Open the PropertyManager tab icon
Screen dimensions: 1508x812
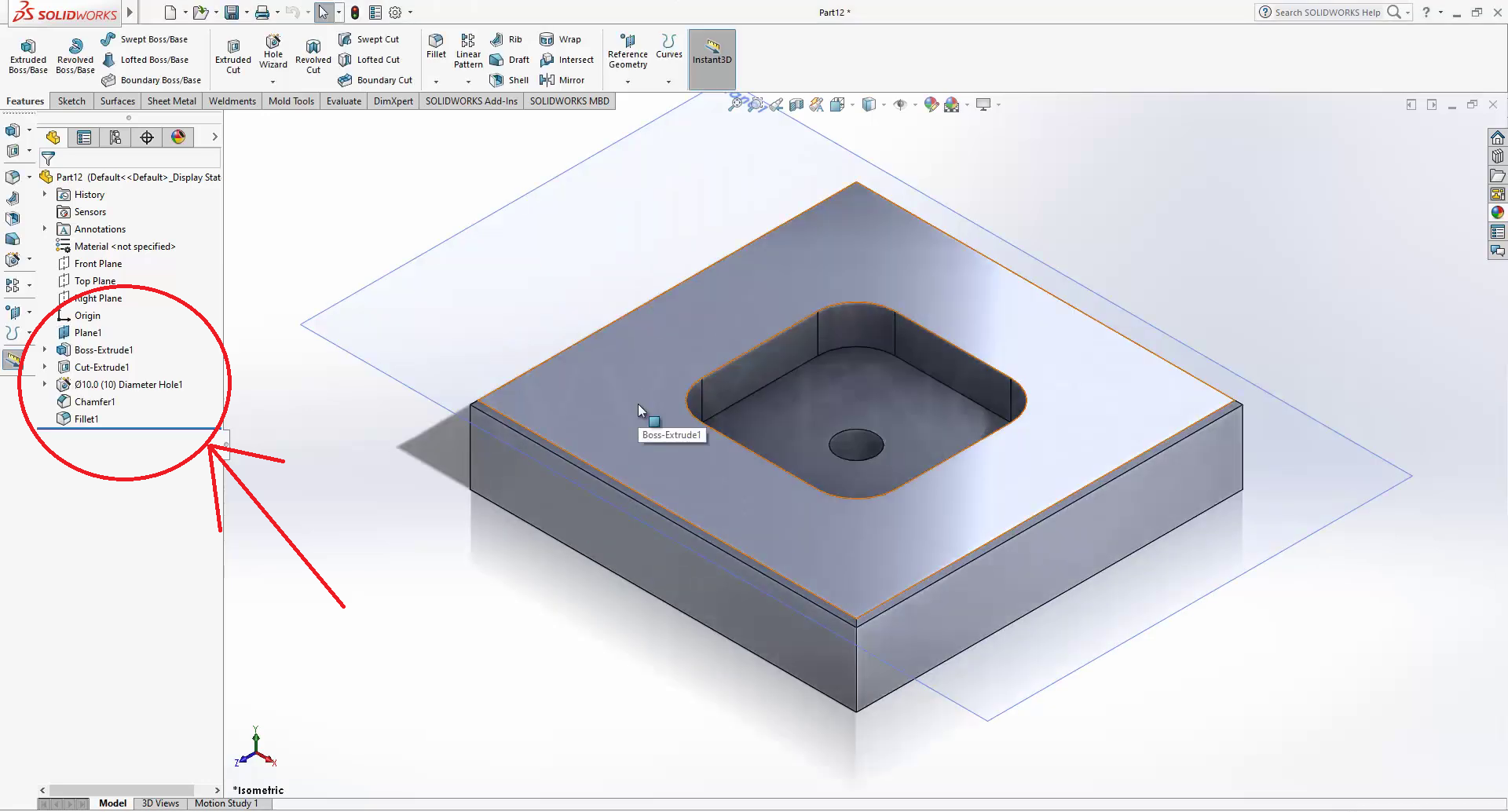pyautogui.click(x=84, y=137)
